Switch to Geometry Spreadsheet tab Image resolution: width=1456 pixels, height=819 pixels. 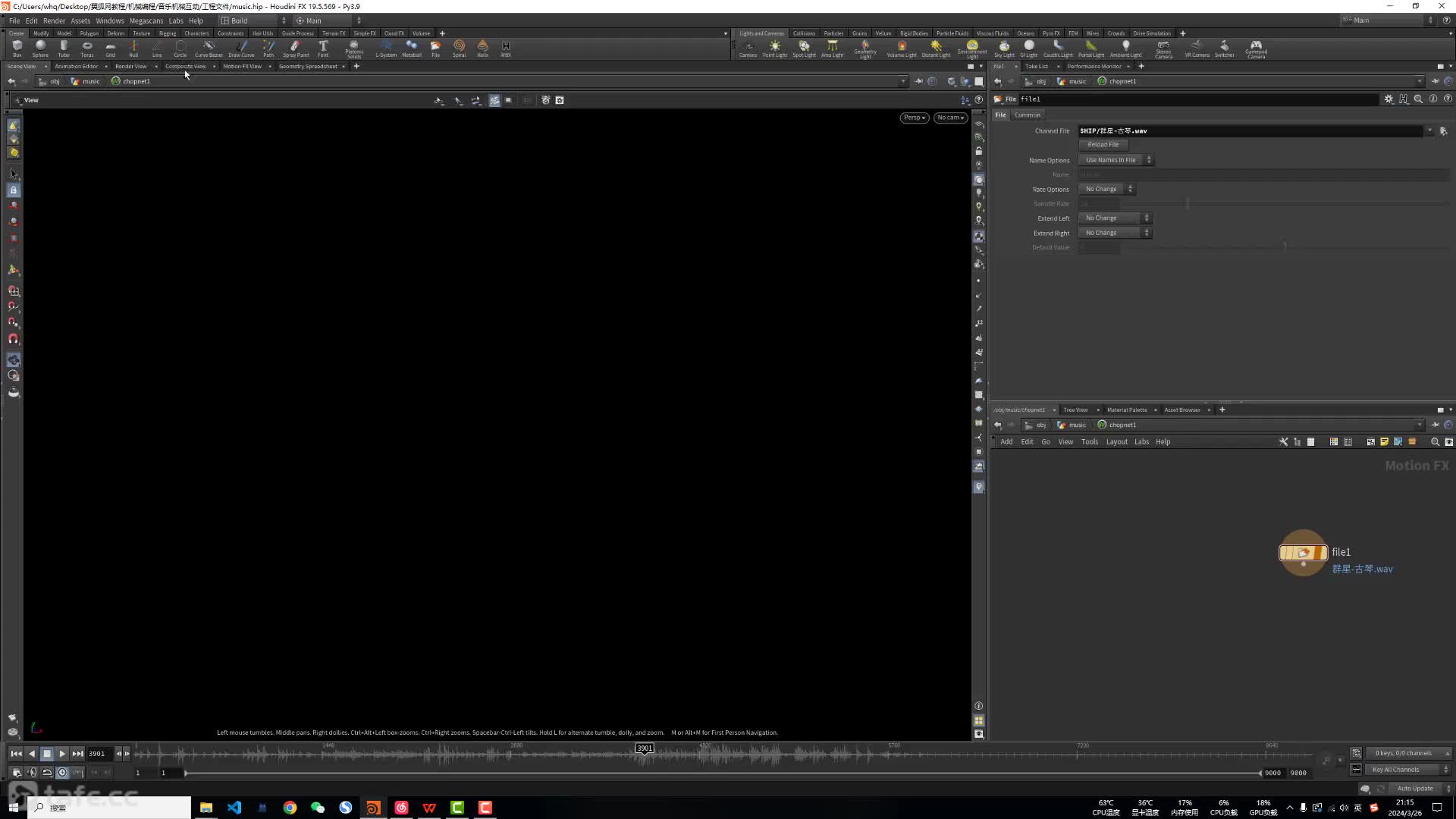coord(308,66)
